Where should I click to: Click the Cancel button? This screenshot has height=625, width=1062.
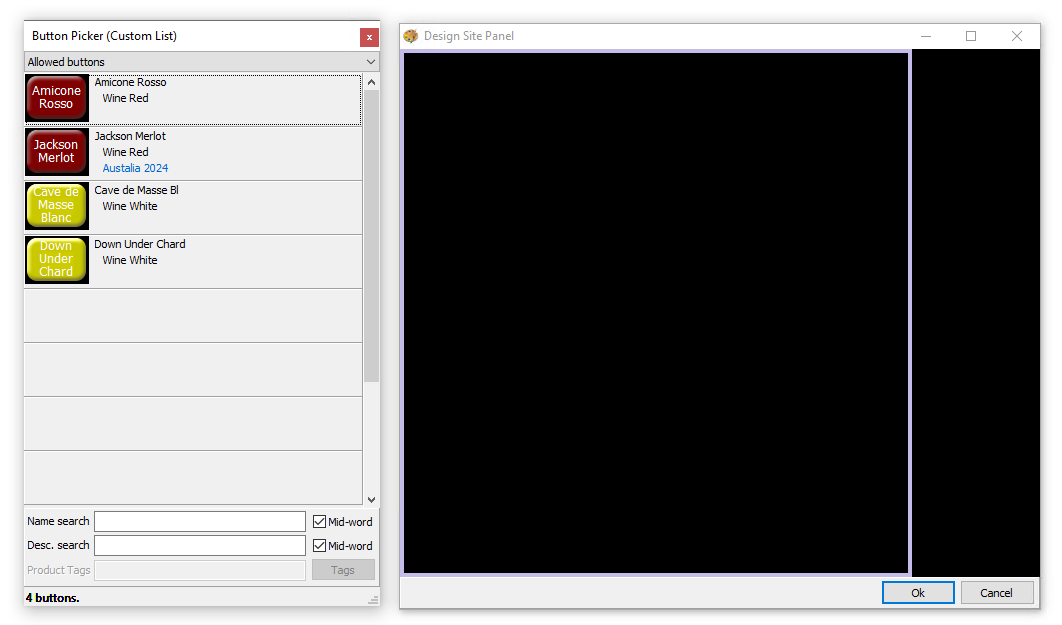tap(996, 593)
